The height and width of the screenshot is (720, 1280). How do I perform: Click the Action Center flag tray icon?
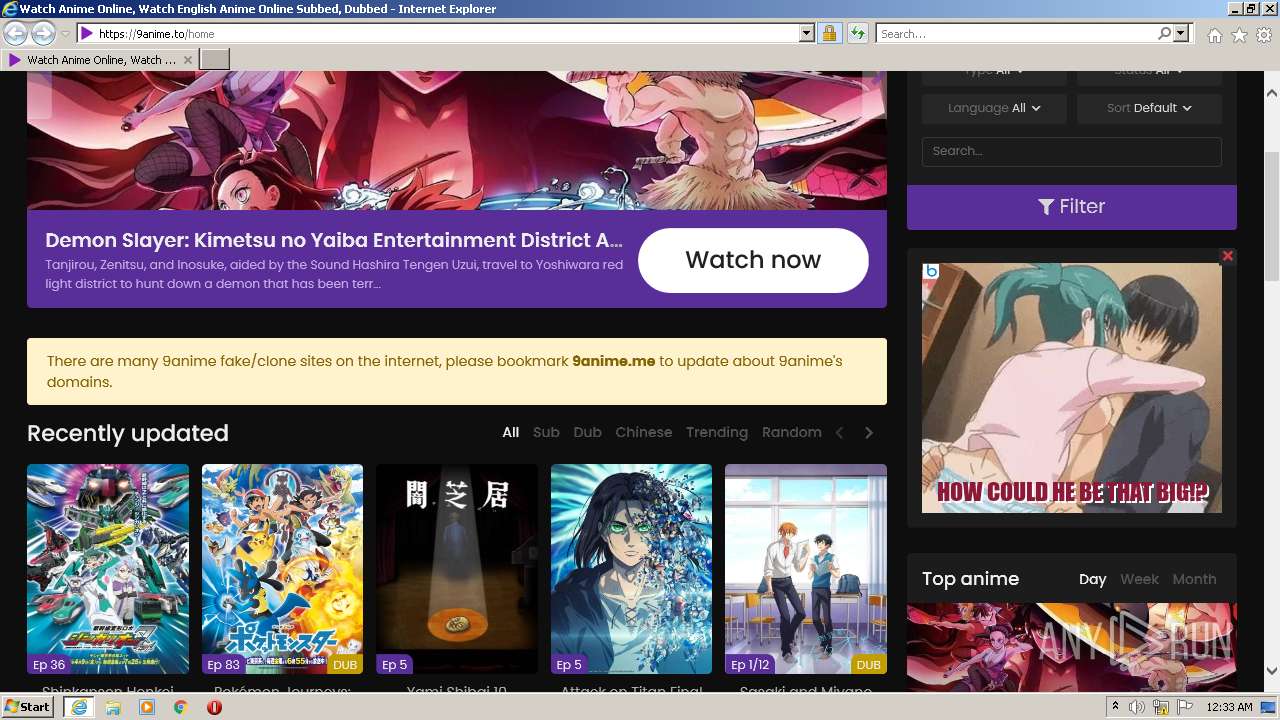coord(1185,707)
